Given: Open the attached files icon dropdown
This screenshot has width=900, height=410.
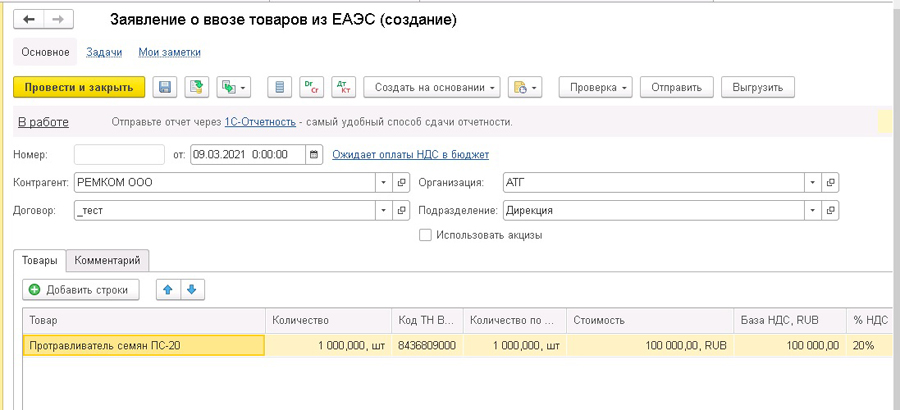Looking at the screenshot, I should tap(525, 87).
